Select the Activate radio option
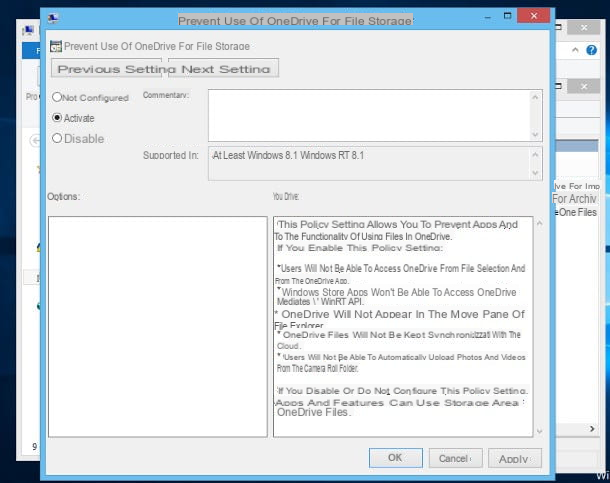The width and height of the screenshot is (610, 483). click(57, 117)
